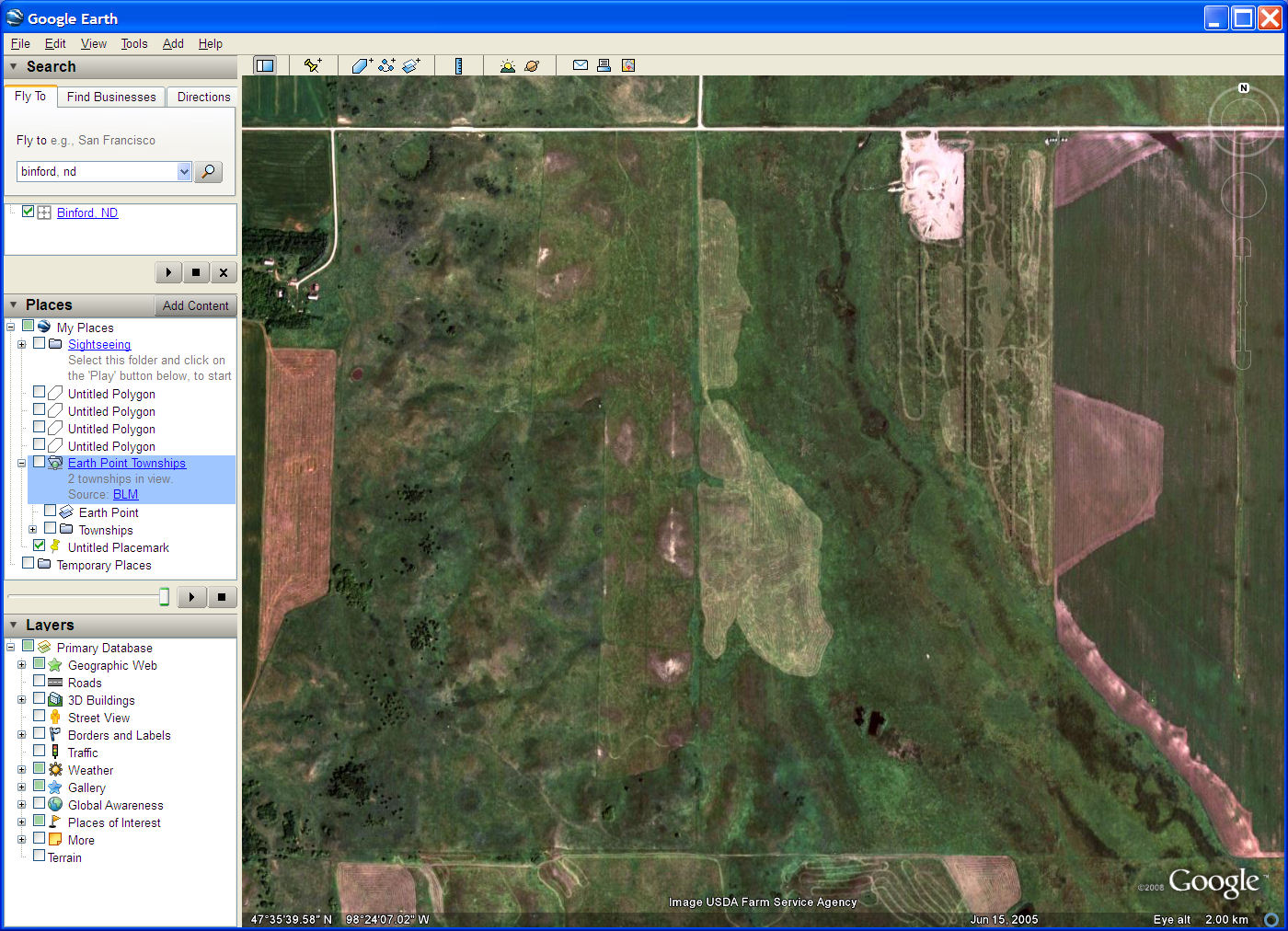This screenshot has height=931, width=1288.
Task: Add an image overlay using toolbar icon
Action: 411,65
